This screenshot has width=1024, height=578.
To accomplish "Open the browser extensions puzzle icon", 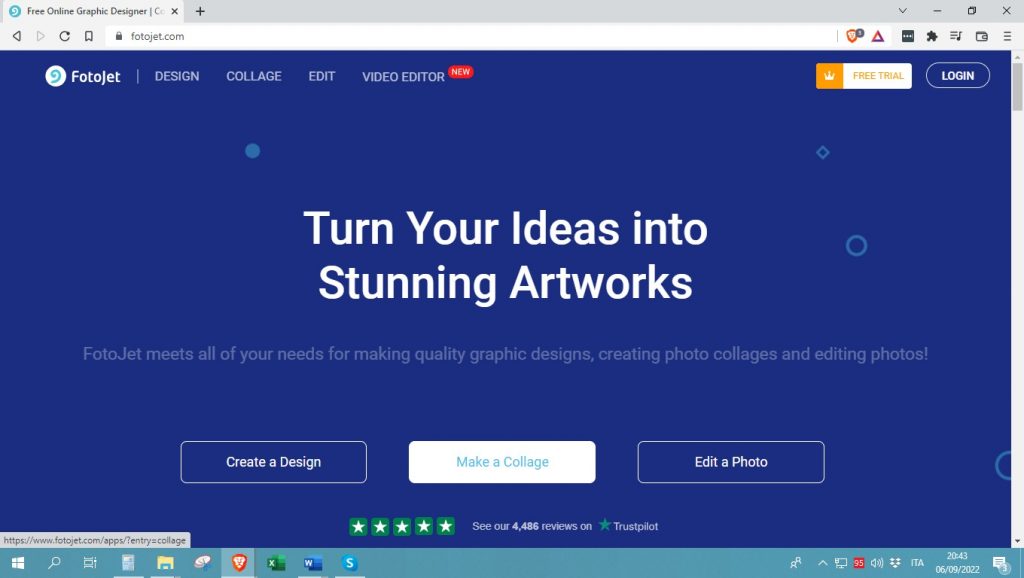I will (932, 36).
